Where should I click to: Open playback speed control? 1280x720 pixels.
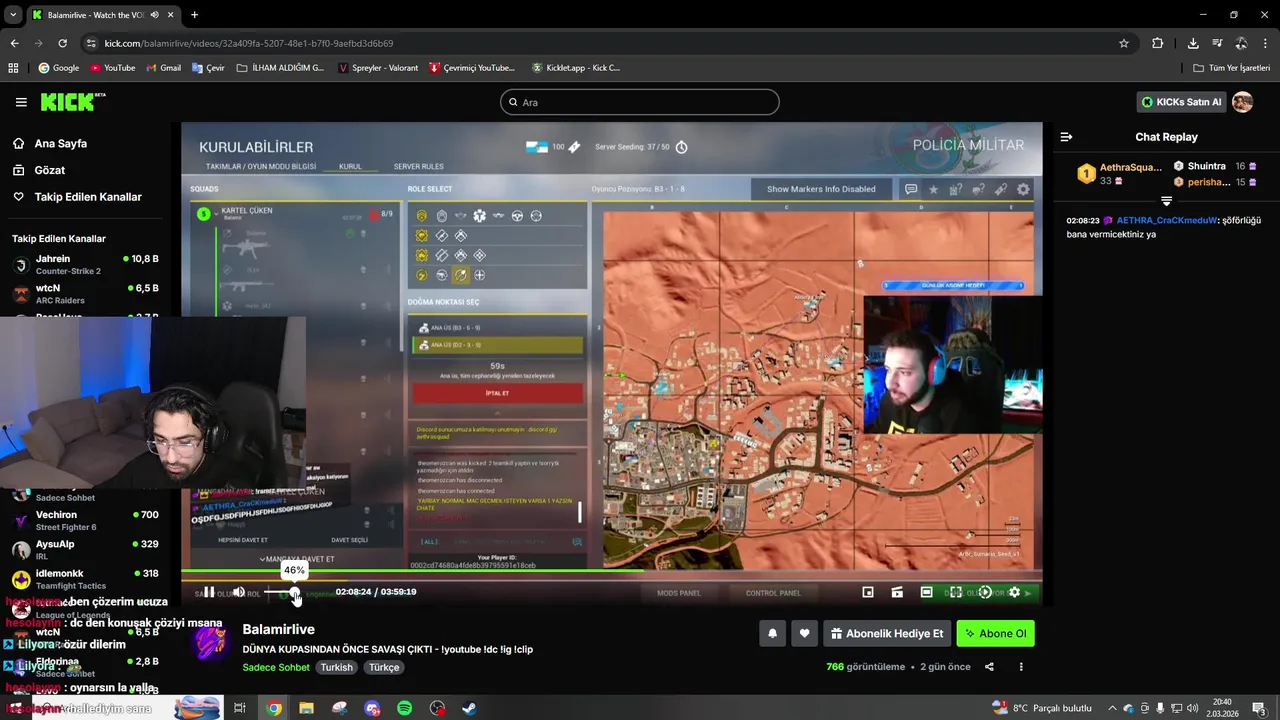pyautogui.click(x=985, y=592)
